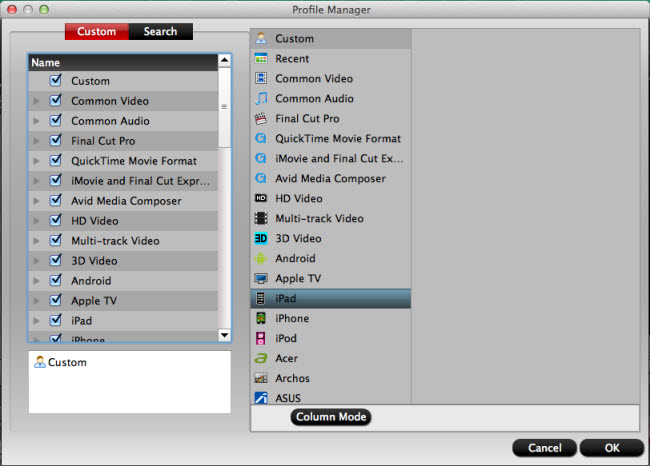Uncheck the Multi-track Video checkbox
Viewport: 650px width, 466px height.
click(x=56, y=240)
